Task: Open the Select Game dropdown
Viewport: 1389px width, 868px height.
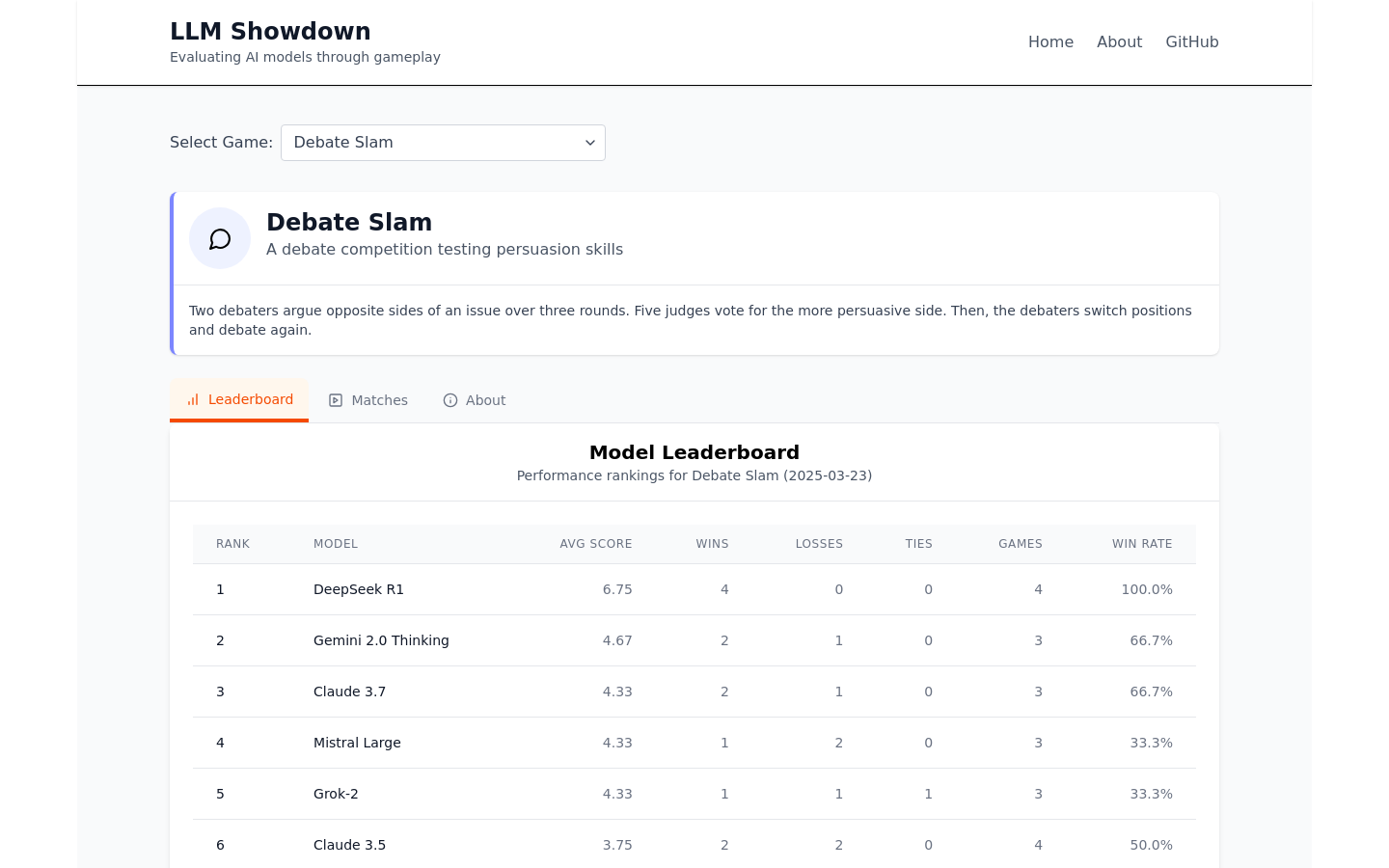Action: click(x=443, y=143)
